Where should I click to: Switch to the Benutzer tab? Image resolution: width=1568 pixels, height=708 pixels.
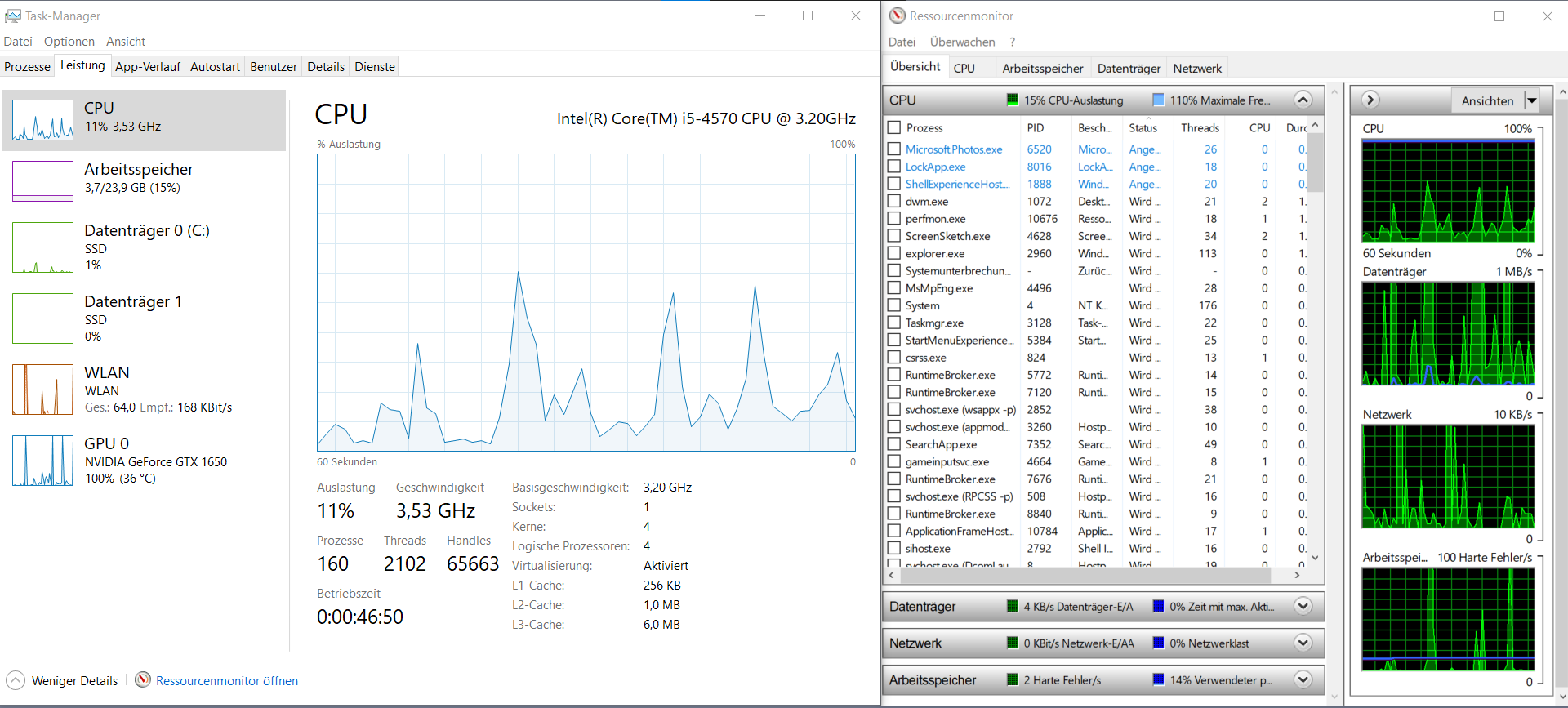(x=274, y=67)
